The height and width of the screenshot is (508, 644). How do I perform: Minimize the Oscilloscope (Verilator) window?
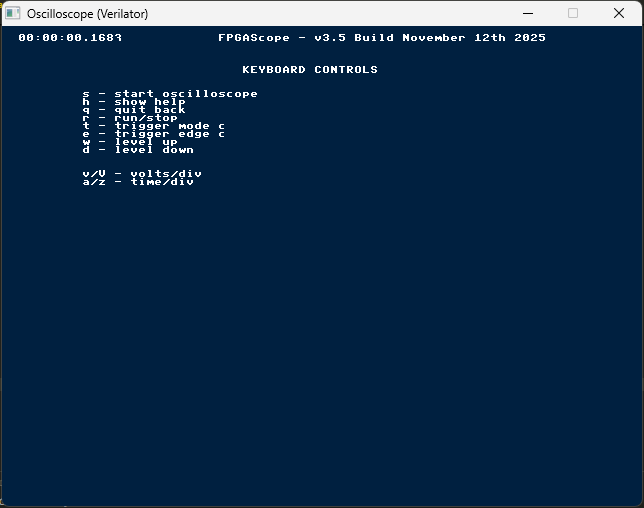click(527, 13)
